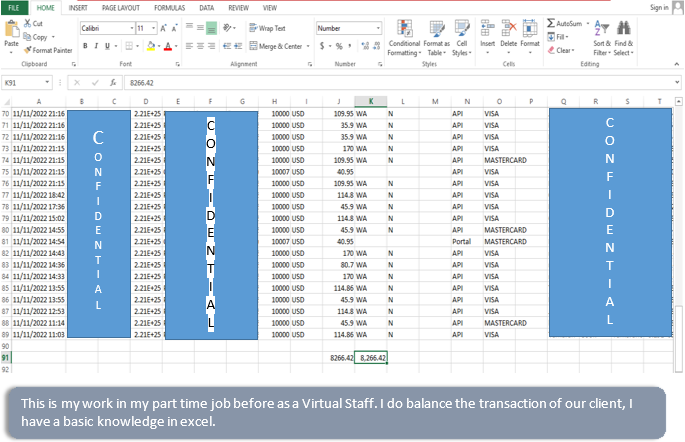This screenshot has width=685, height=442.
Task: Toggle Underline formatting
Action: [107, 46]
